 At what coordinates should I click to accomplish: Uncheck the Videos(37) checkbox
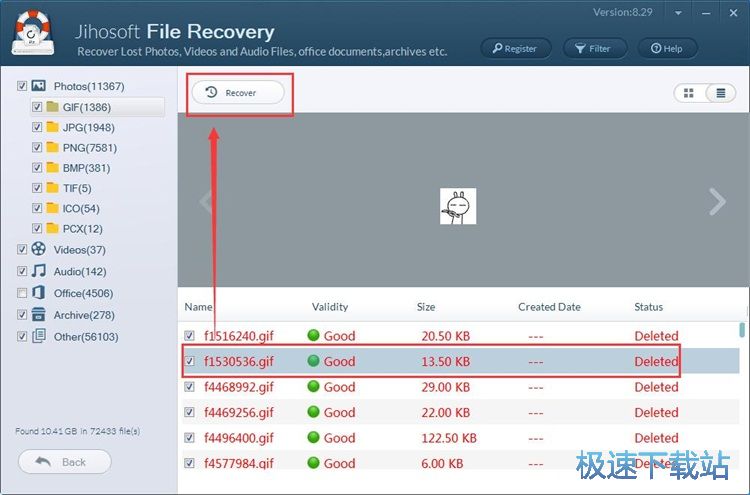point(22,249)
